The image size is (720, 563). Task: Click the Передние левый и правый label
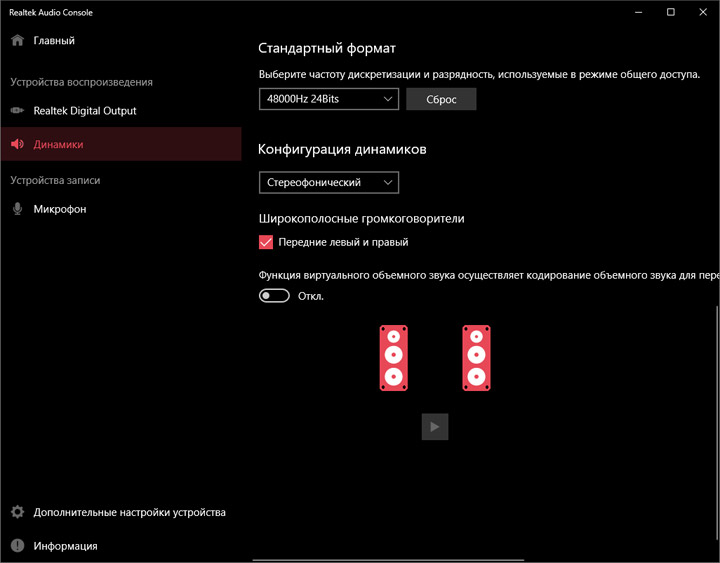(x=343, y=242)
